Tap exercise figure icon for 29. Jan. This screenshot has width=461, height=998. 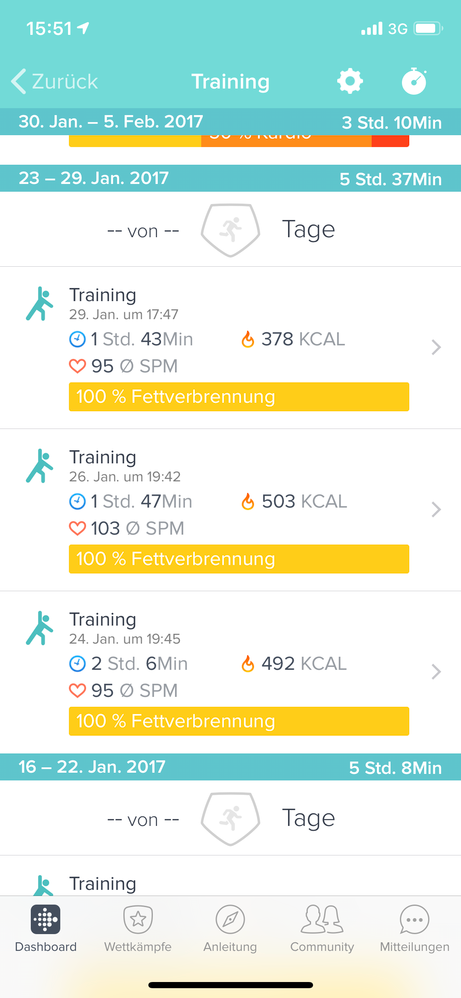(39, 304)
